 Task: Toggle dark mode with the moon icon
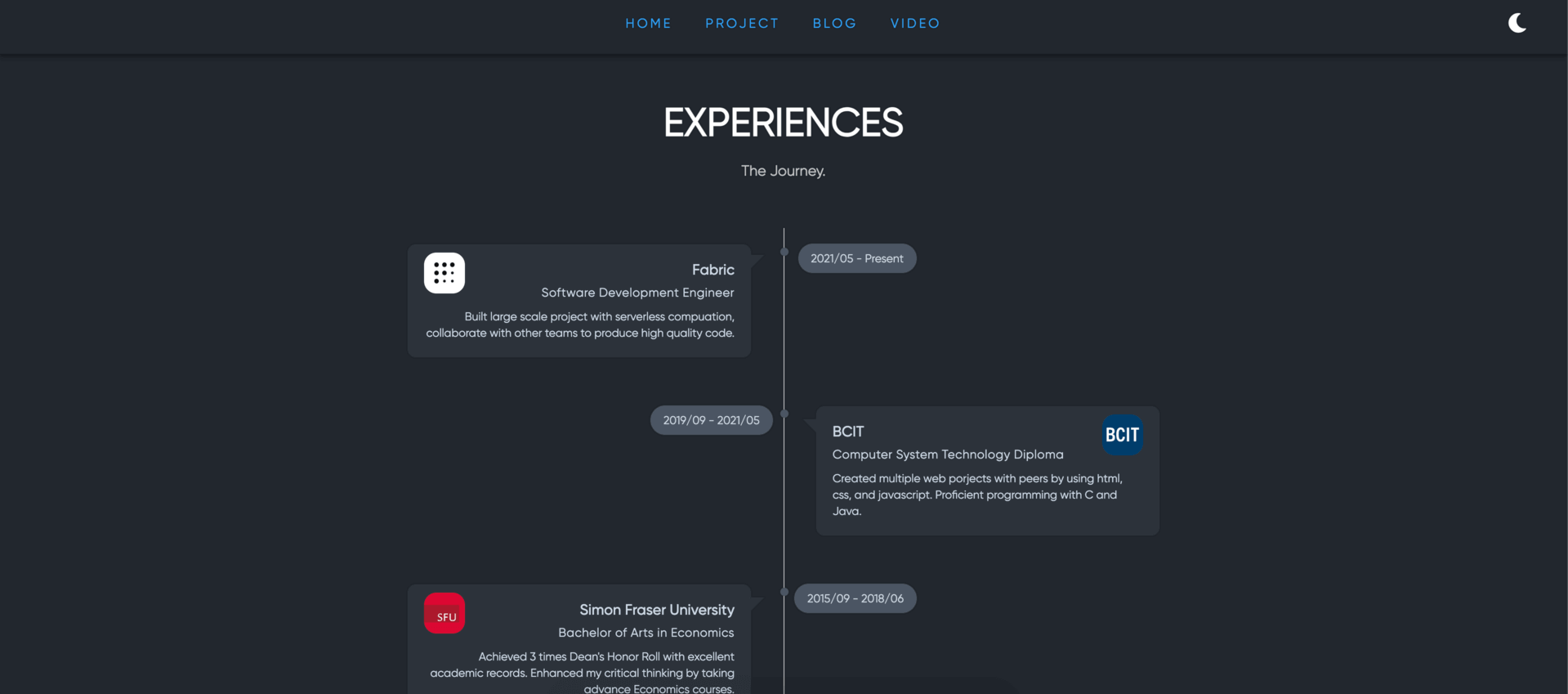pos(1517,23)
